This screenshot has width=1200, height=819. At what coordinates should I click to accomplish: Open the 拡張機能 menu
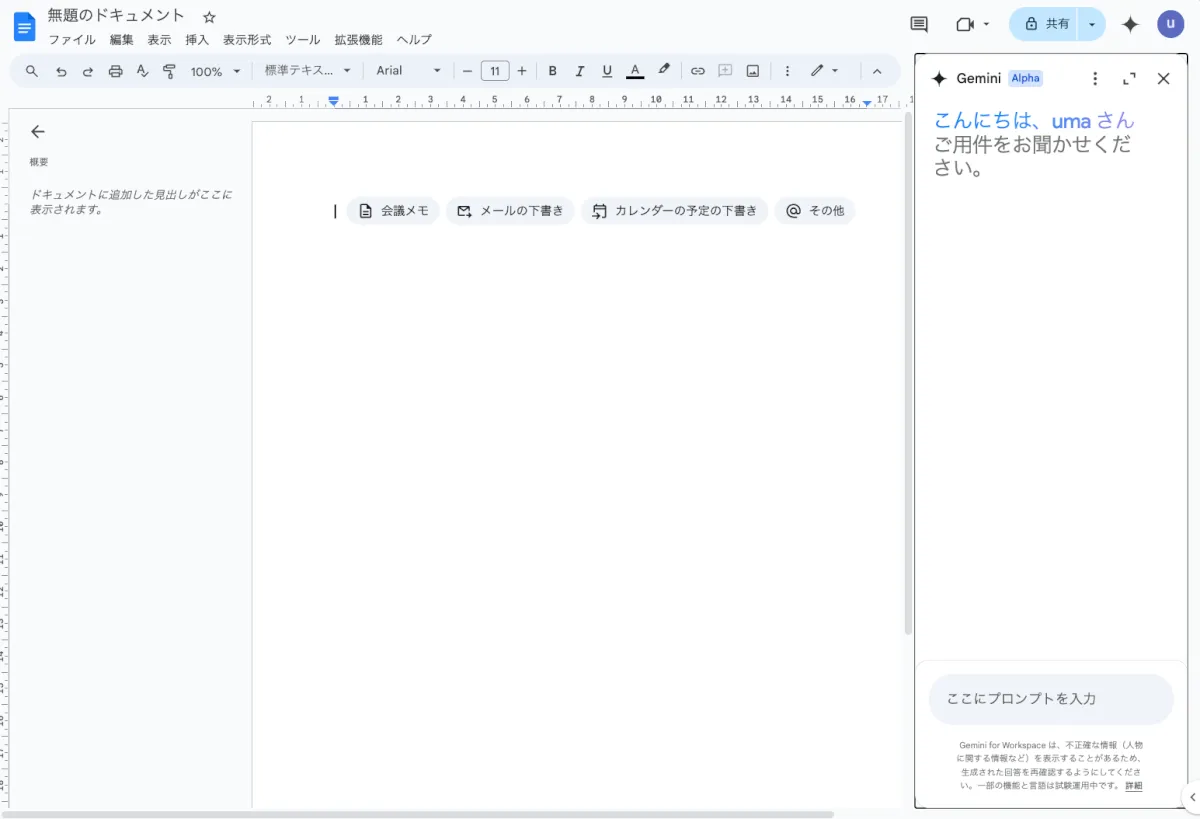(x=358, y=40)
